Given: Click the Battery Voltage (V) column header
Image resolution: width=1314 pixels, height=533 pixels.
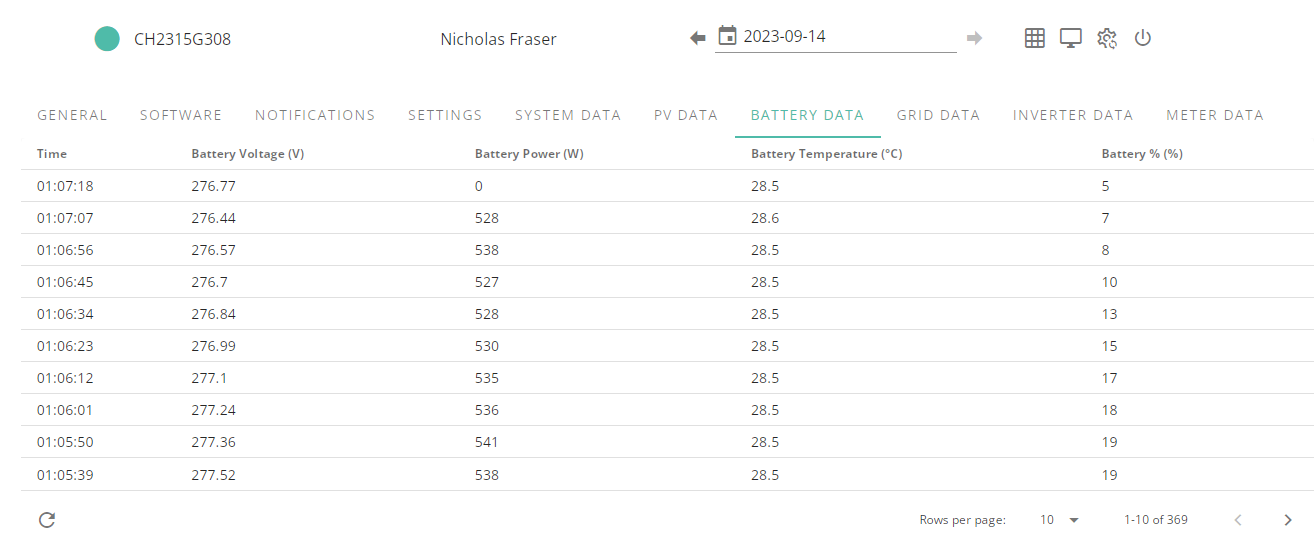Looking at the screenshot, I should tap(248, 154).
